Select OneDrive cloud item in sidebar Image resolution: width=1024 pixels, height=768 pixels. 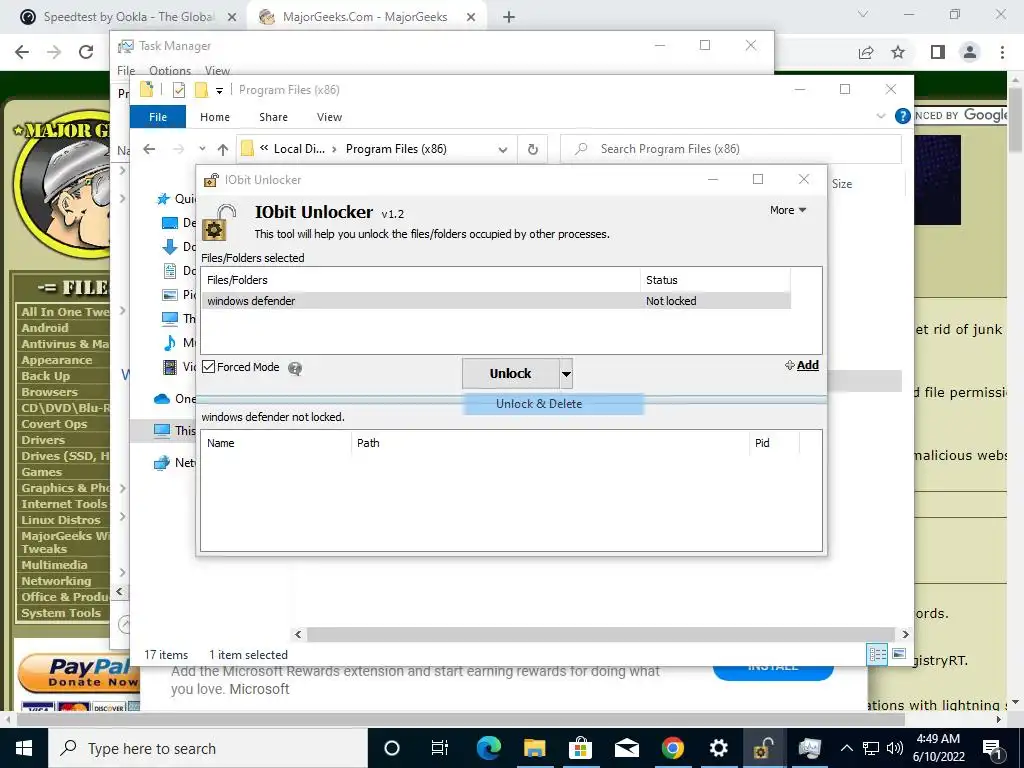point(162,399)
